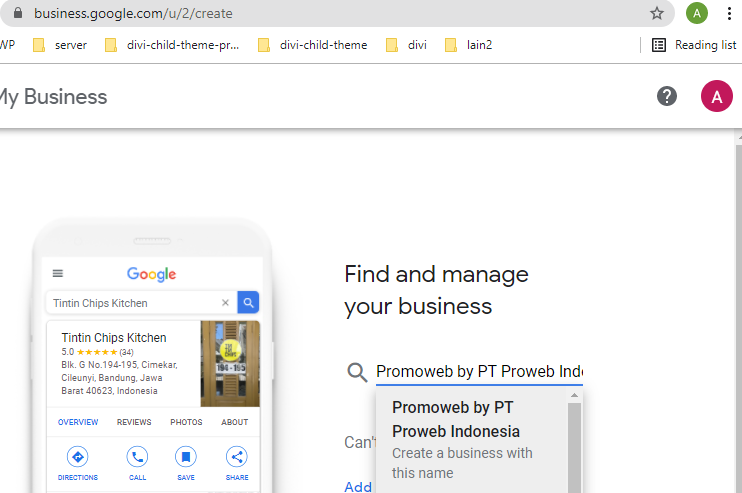Clear the phone mockup search with X

click(225, 303)
